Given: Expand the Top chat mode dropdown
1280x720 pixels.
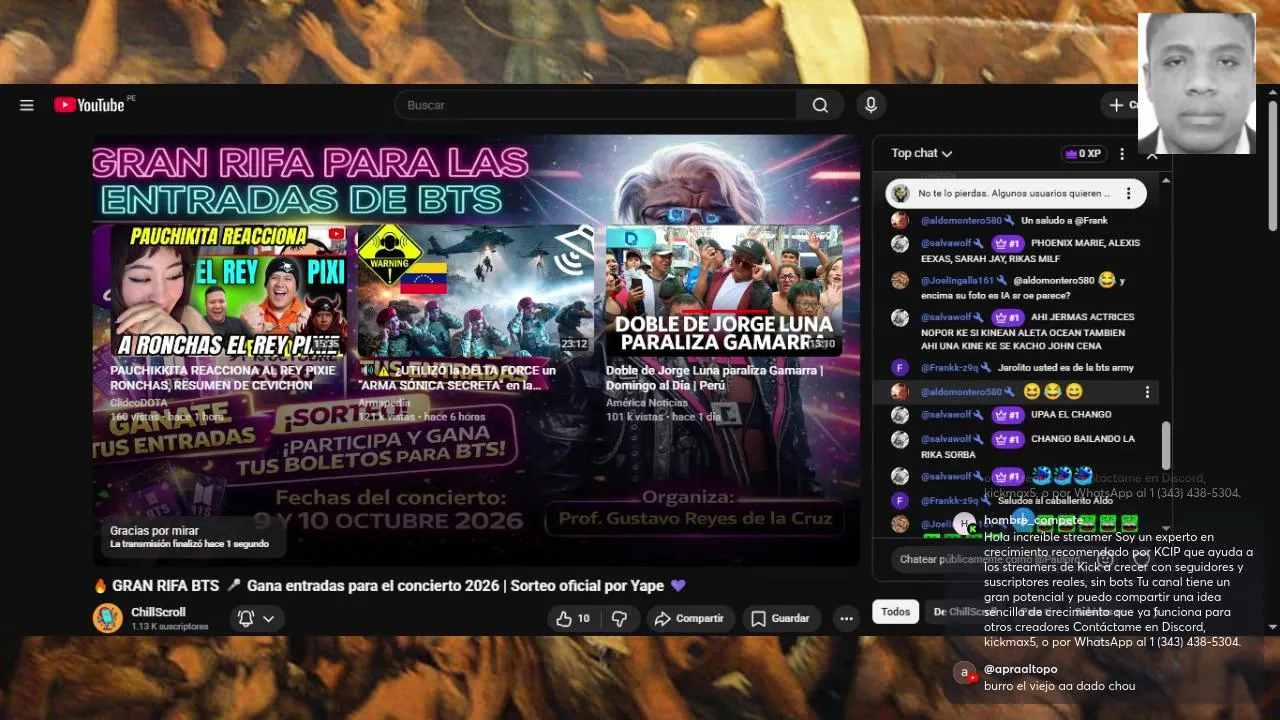Looking at the screenshot, I should [x=921, y=153].
